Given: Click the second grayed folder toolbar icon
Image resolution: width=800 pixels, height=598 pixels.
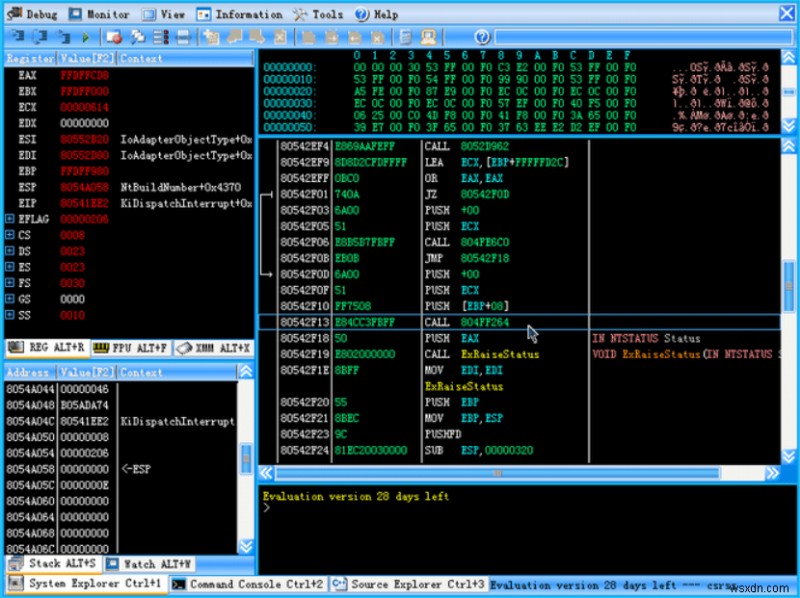Looking at the screenshot, I should coord(331,37).
